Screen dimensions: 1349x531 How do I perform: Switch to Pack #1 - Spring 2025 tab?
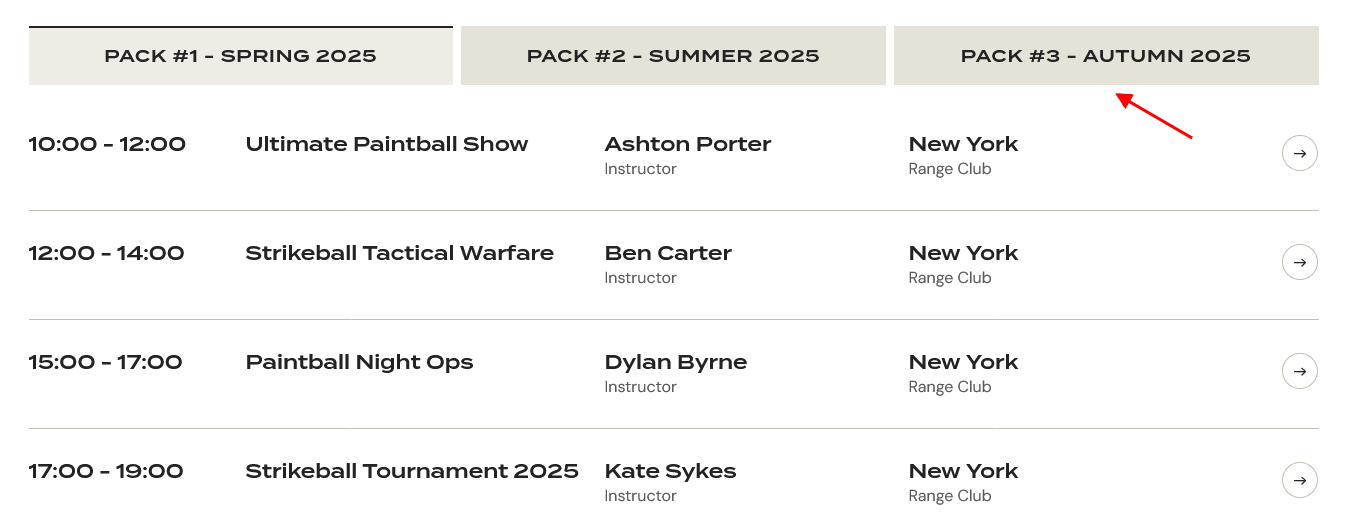(x=241, y=56)
